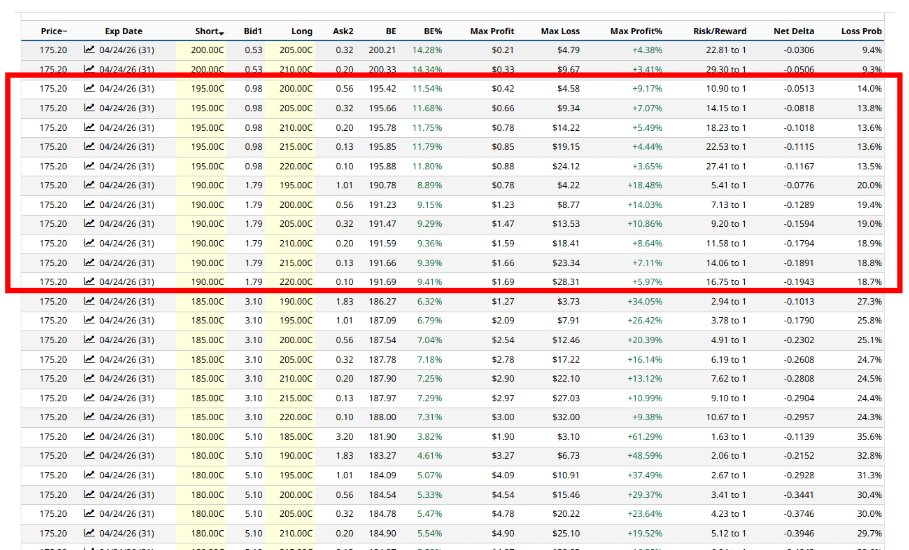Click chart icon in 200.00C/205.00C spread row
The image size is (909, 550).
[89, 49]
